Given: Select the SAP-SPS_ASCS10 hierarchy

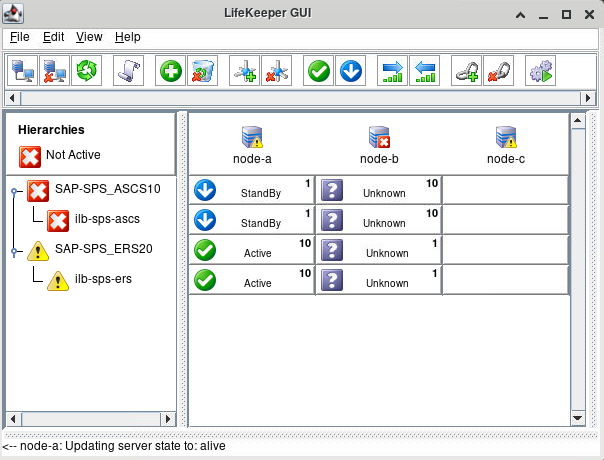Looking at the screenshot, I should pos(107,189).
